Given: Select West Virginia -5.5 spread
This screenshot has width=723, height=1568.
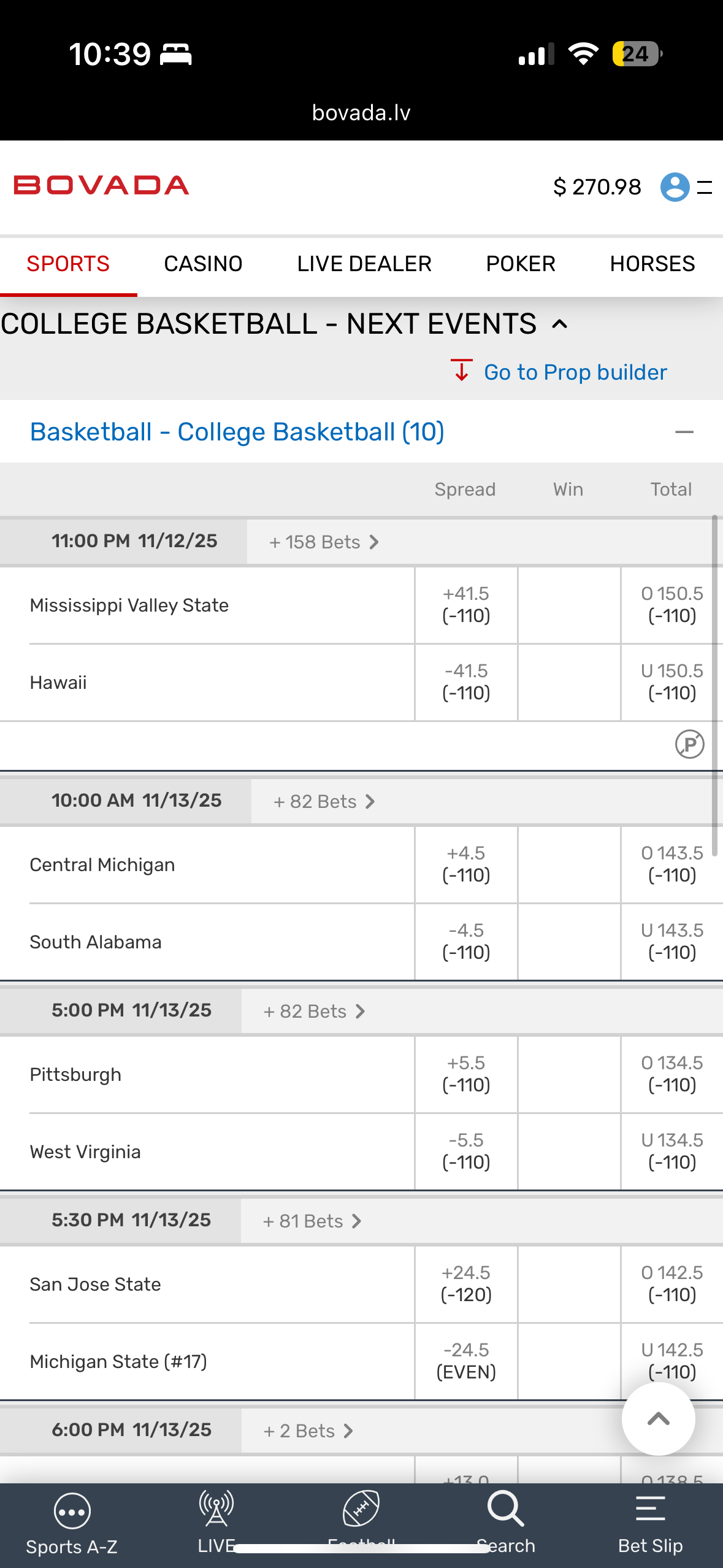Looking at the screenshot, I should [x=466, y=1151].
